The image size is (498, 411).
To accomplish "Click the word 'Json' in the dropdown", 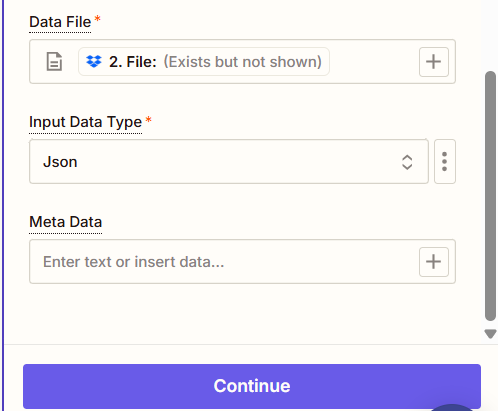I will click(x=60, y=162).
